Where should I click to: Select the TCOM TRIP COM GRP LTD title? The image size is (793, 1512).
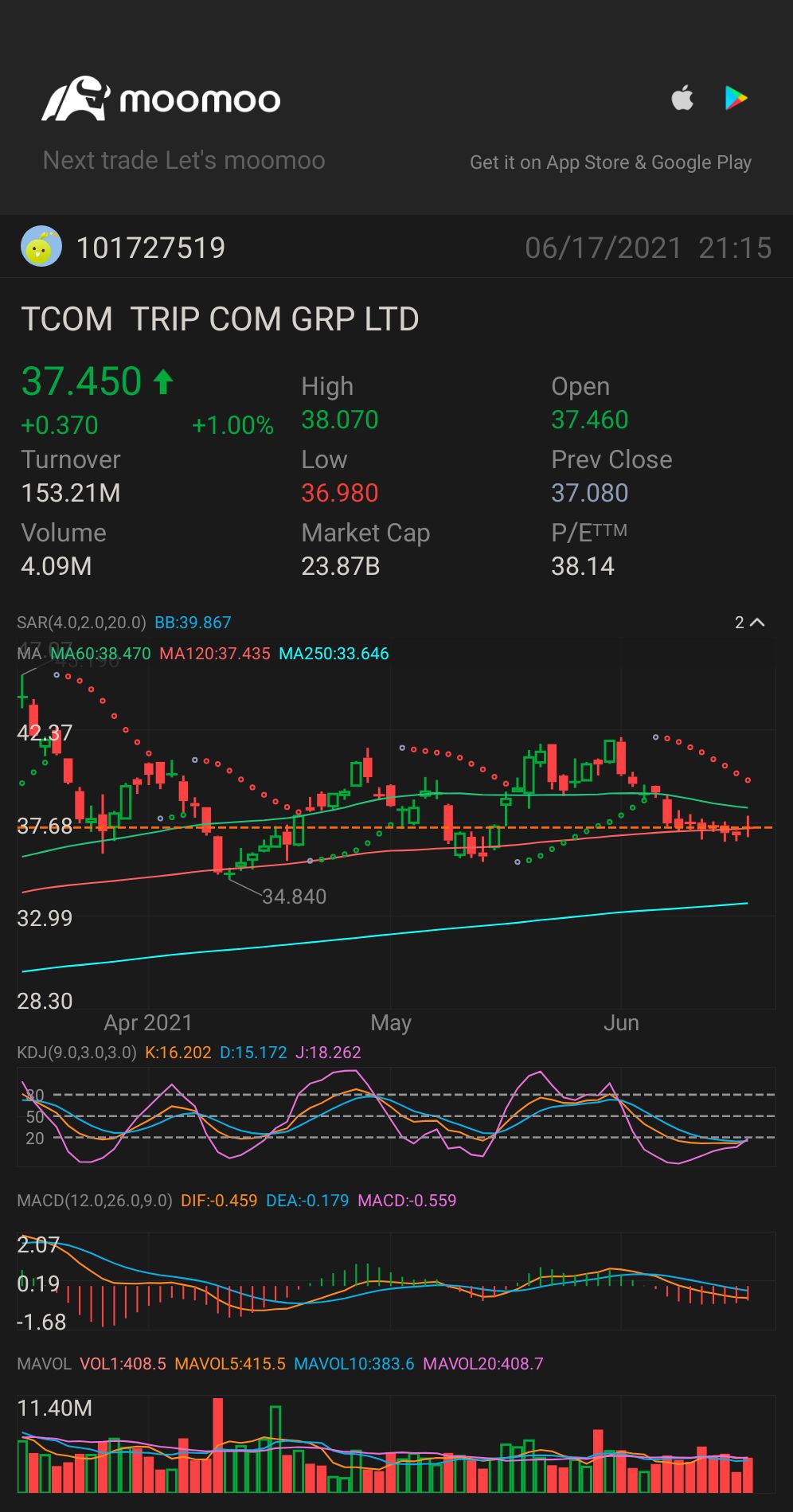click(220, 319)
